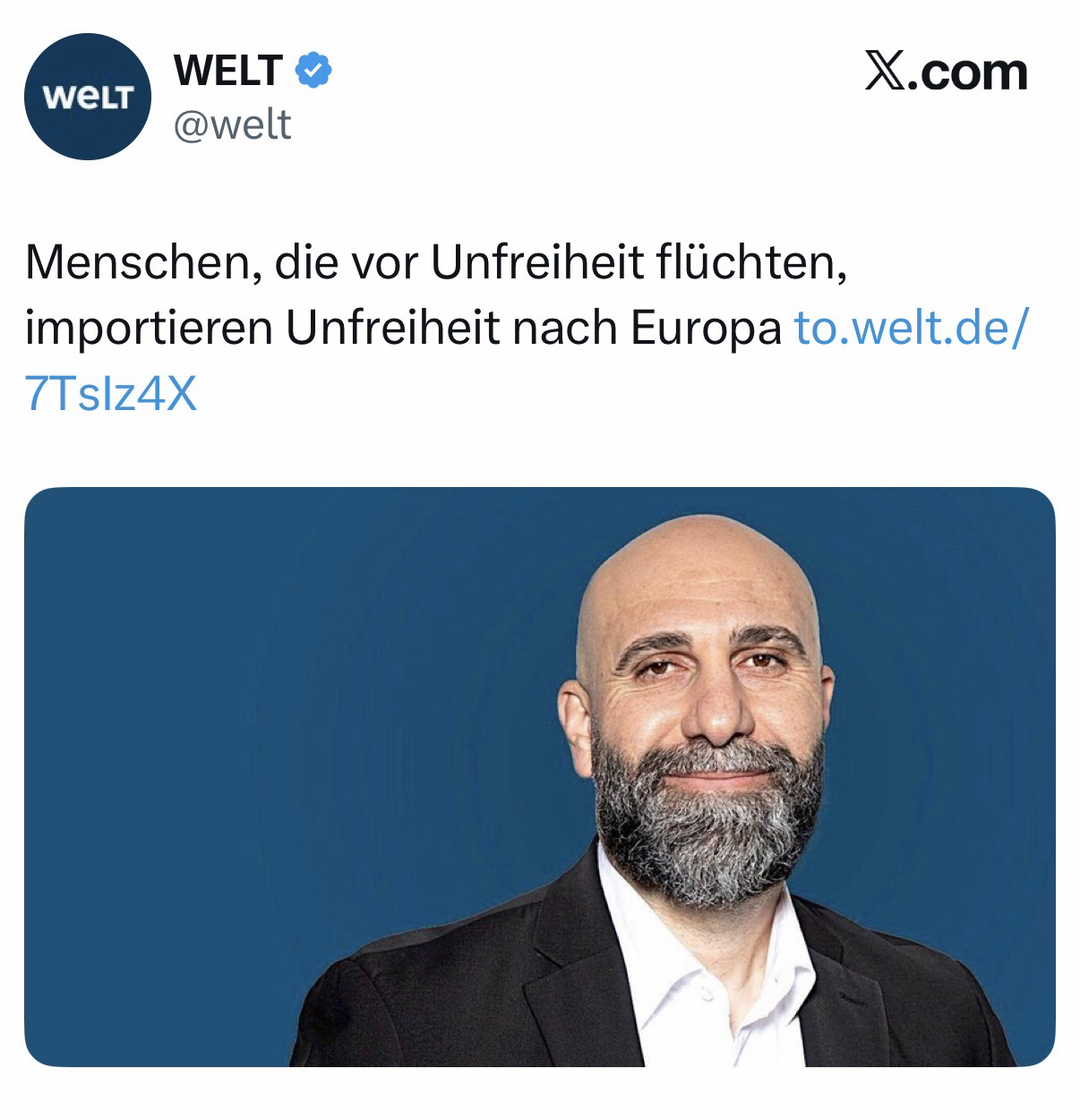Click the blue verified checkmark badge
Viewport: 1080px width, 1120px height.
coord(314,70)
